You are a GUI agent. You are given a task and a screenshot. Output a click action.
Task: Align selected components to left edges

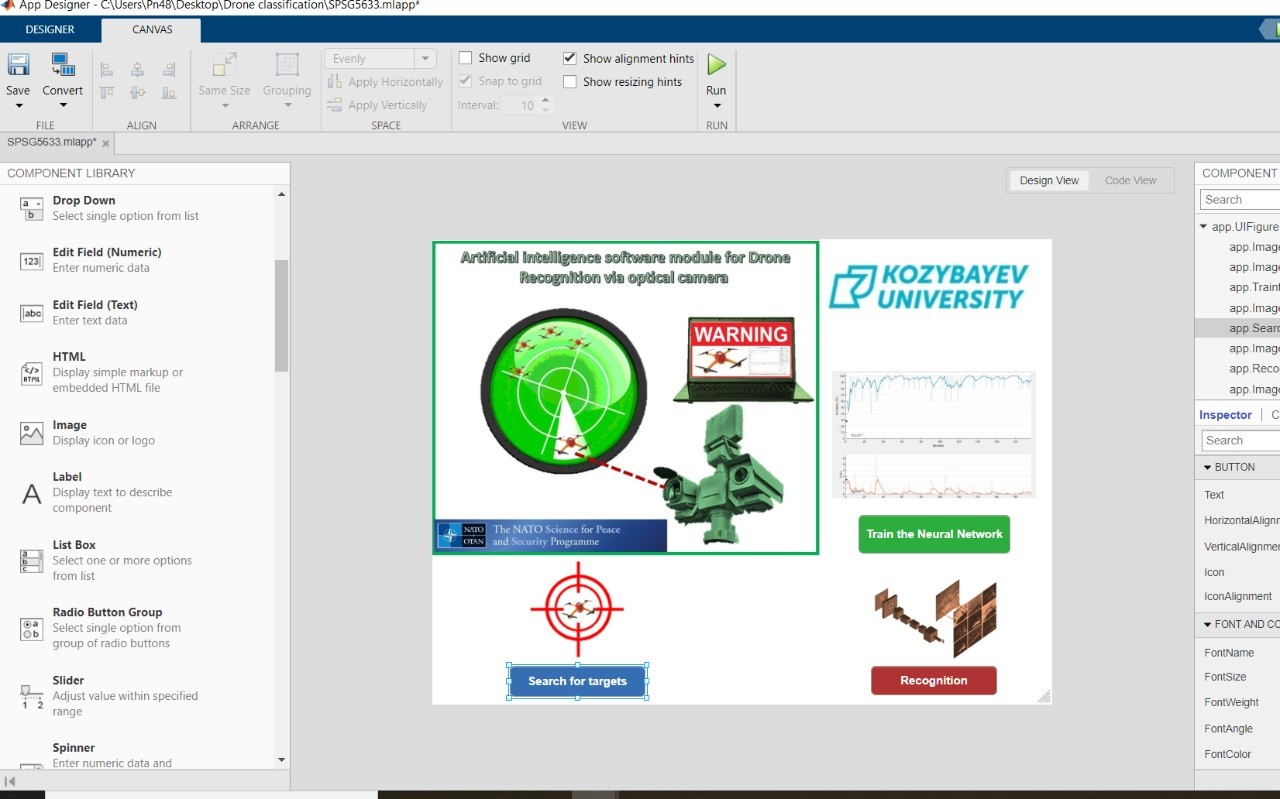[106, 69]
